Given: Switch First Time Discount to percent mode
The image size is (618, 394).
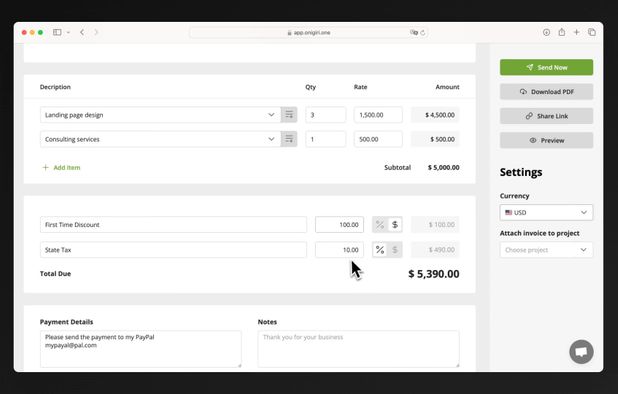Looking at the screenshot, I should coord(380,225).
